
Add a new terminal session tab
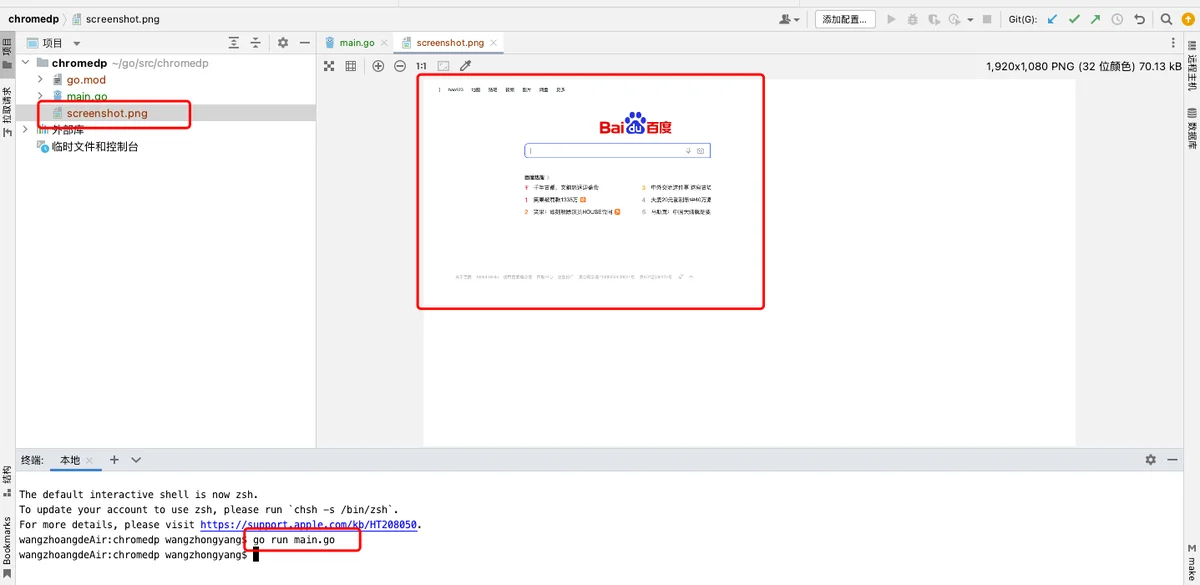click(114, 460)
